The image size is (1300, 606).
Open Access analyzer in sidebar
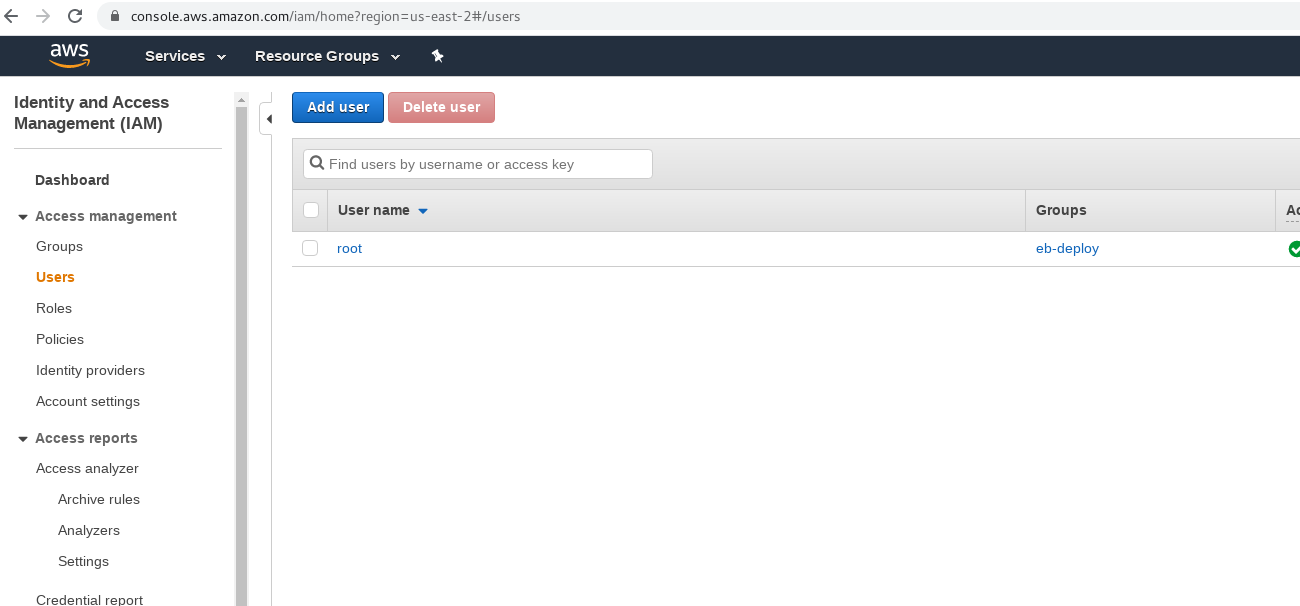point(87,468)
